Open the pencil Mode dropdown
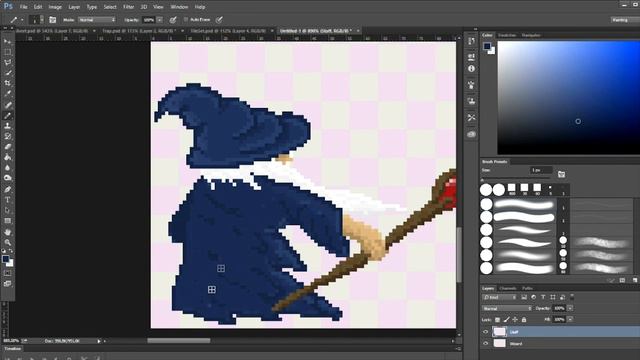 tap(97, 20)
